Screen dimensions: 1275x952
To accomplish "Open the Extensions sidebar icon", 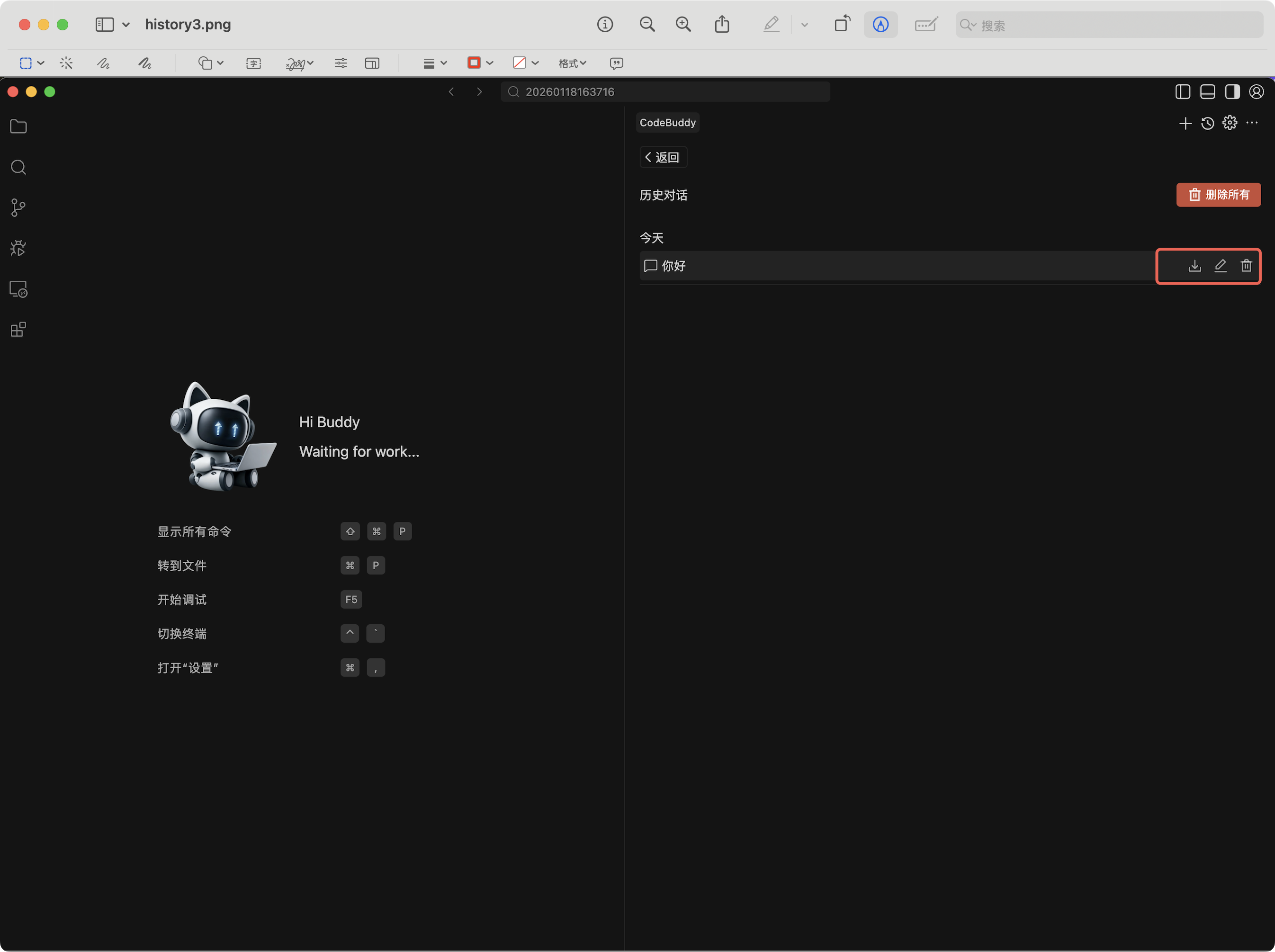I will pos(18,330).
